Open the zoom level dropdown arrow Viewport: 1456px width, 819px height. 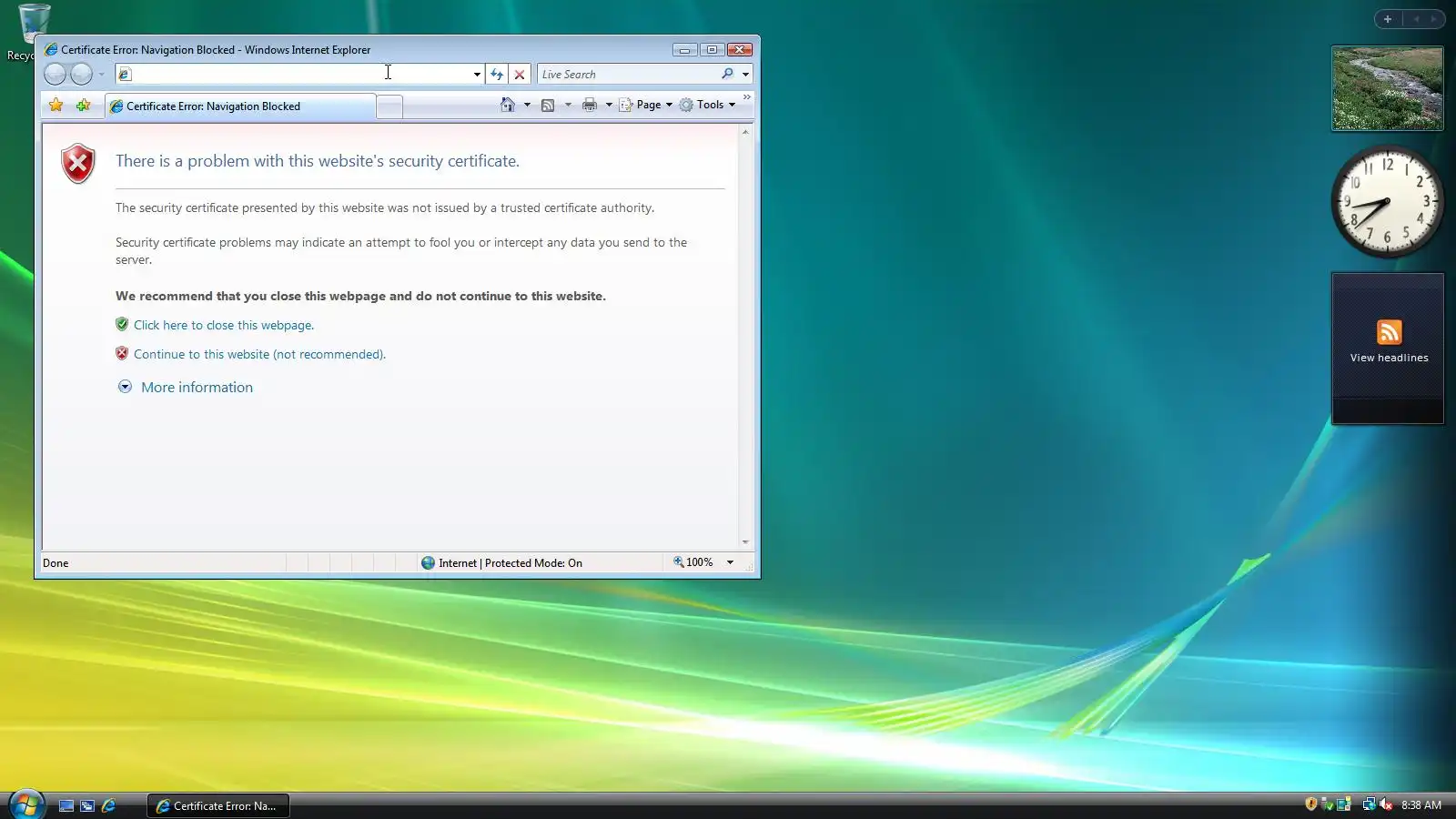pos(730,562)
